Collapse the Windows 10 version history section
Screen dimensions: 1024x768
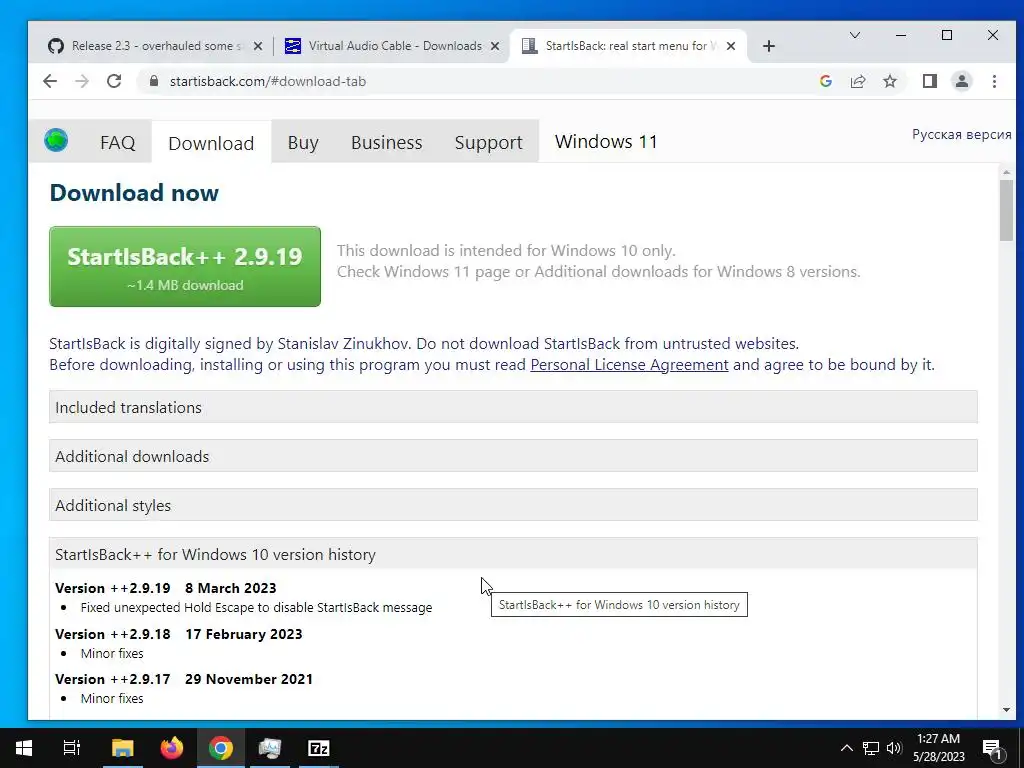(x=513, y=554)
